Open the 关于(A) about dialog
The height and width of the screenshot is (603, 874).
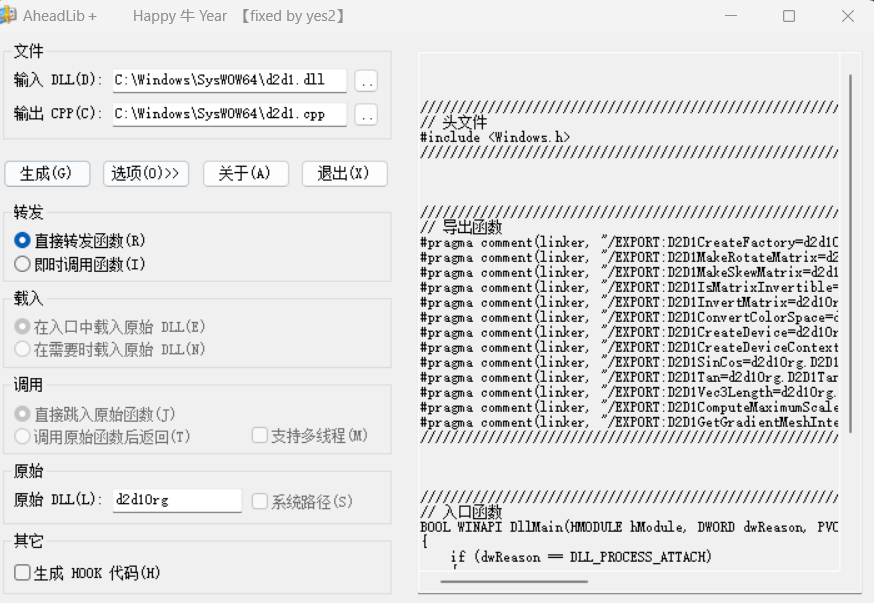pyautogui.click(x=245, y=174)
